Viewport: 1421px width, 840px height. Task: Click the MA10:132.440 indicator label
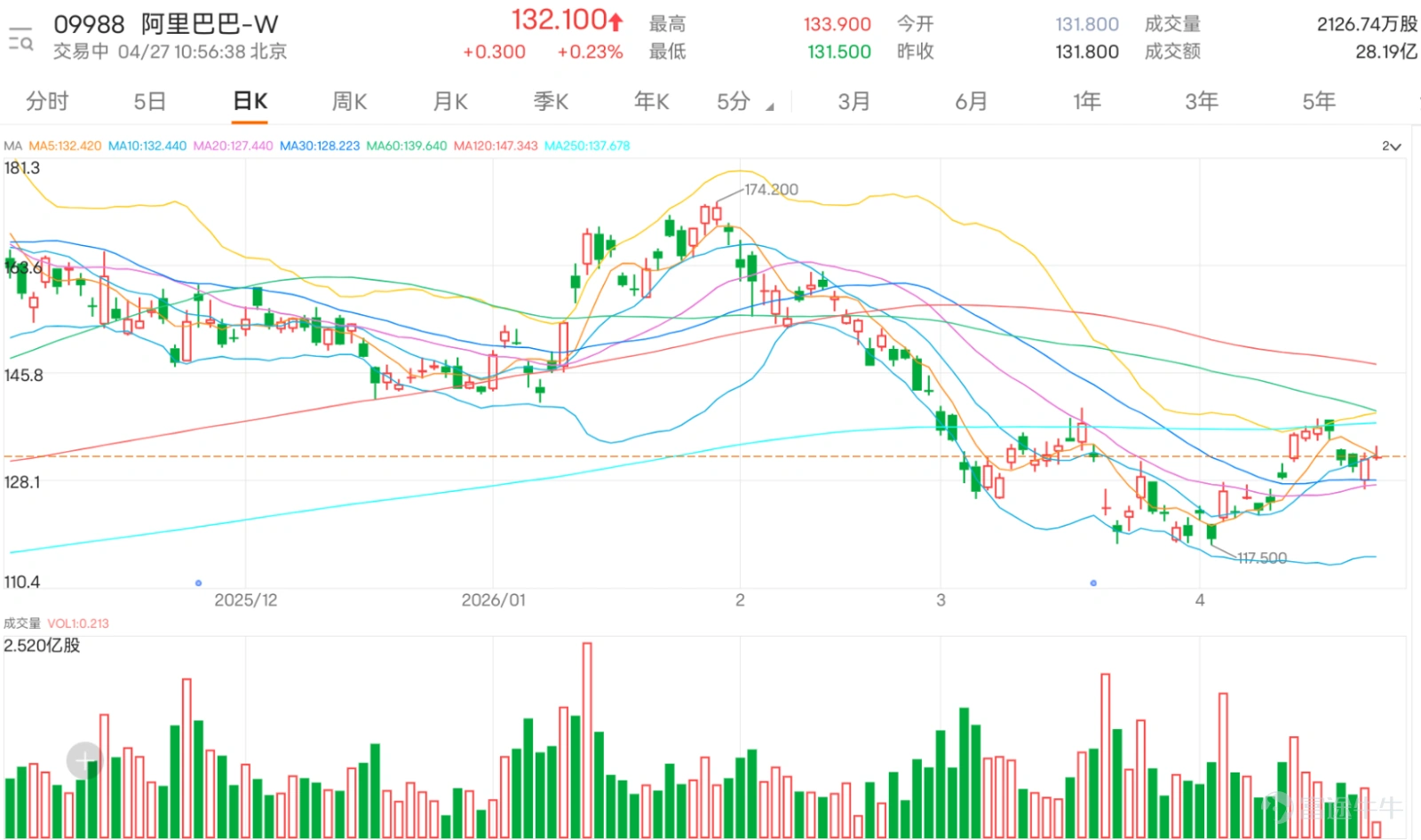click(147, 146)
